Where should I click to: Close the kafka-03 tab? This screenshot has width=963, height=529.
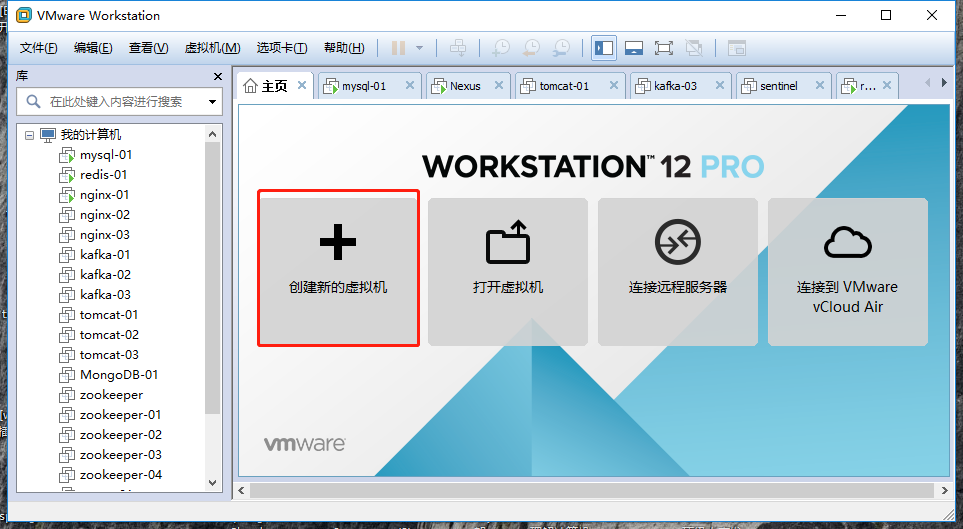(x=720, y=85)
